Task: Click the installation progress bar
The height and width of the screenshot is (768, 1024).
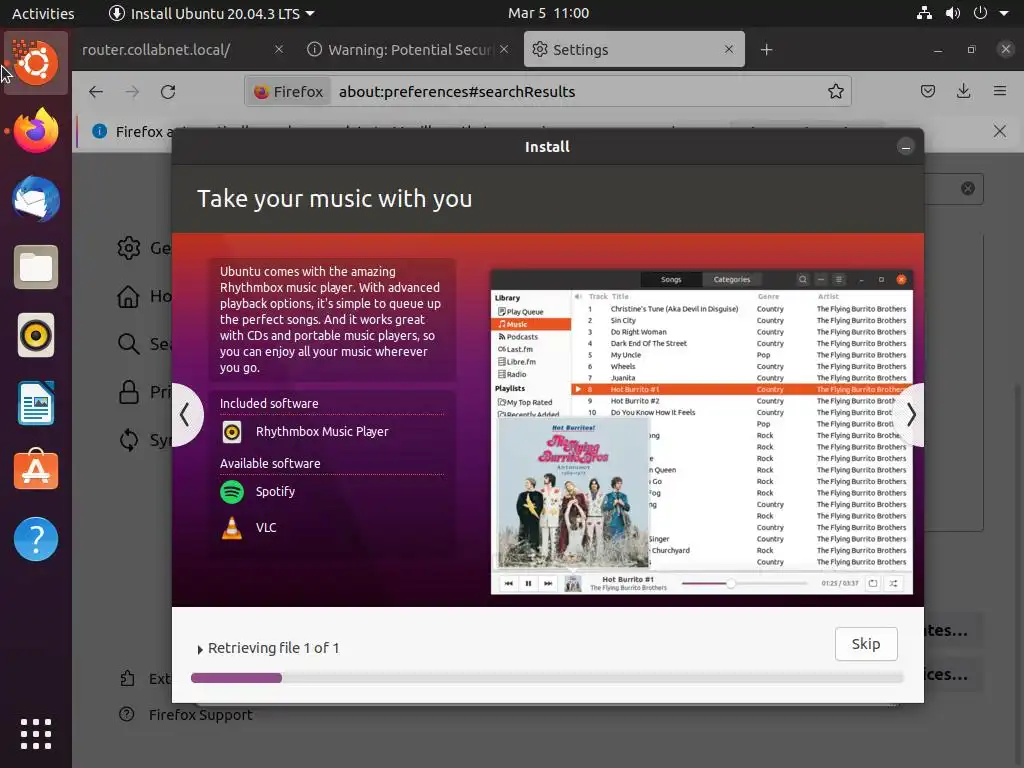Action: [x=547, y=678]
